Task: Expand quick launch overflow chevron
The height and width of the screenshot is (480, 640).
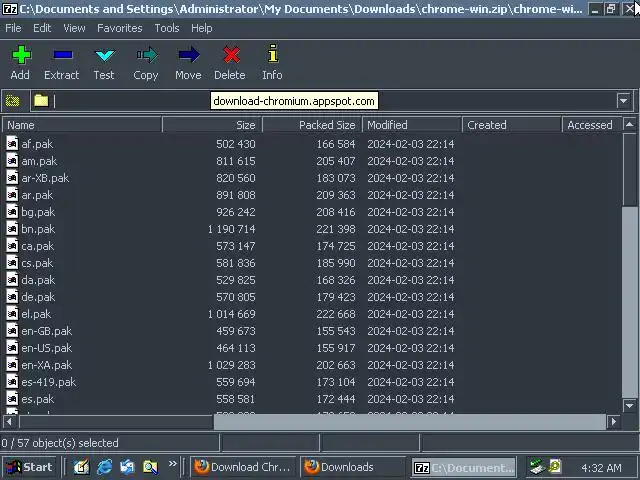Action: [x=173, y=464]
